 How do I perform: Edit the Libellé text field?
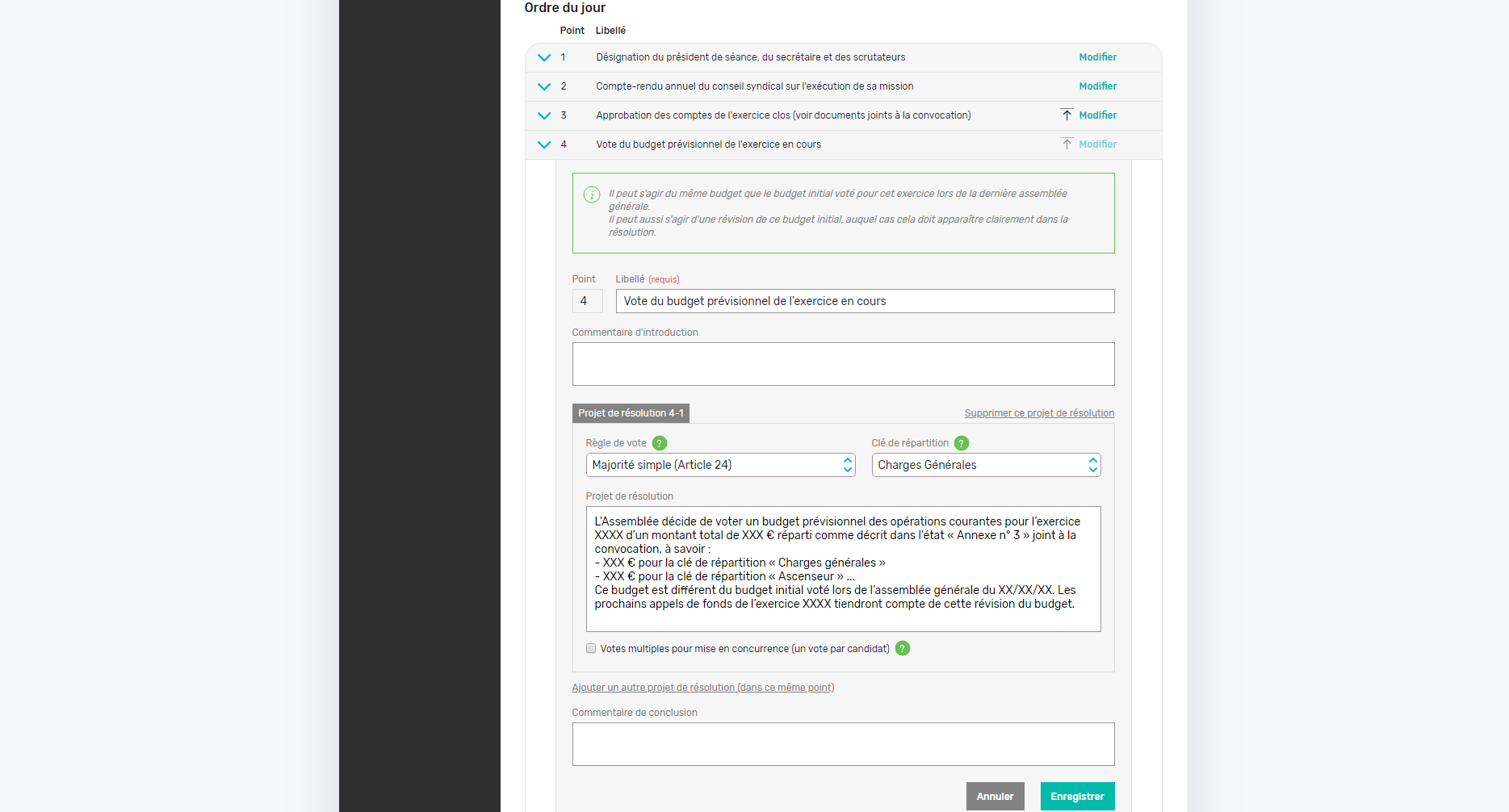click(x=865, y=301)
